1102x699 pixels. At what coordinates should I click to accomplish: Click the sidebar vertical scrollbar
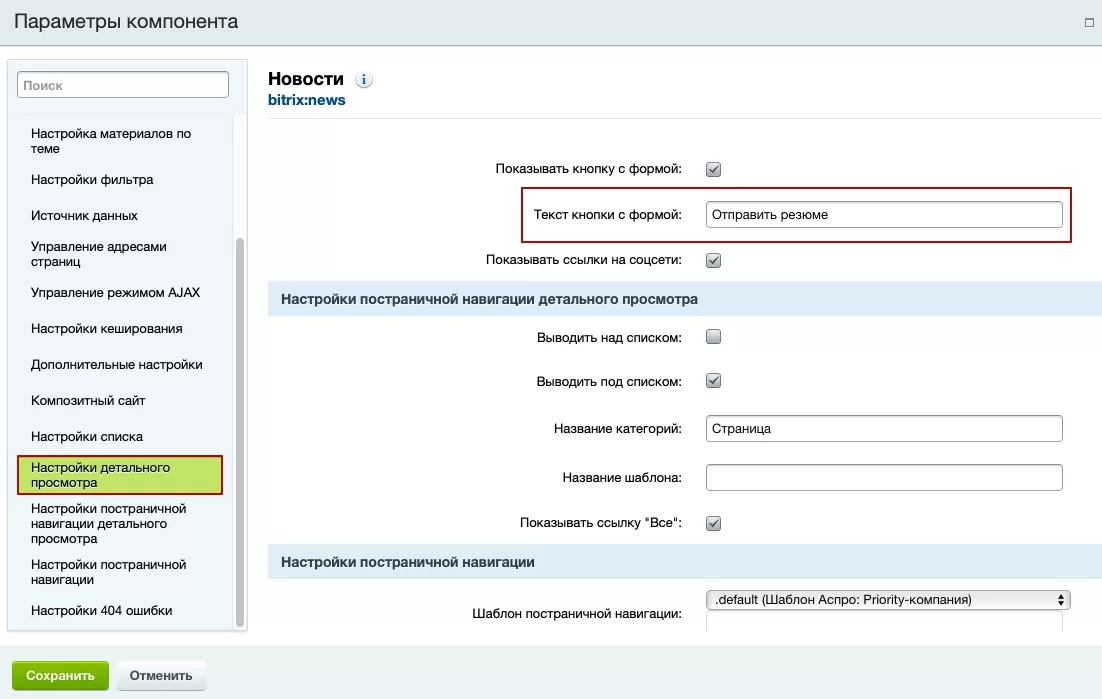[x=240, y=432]
